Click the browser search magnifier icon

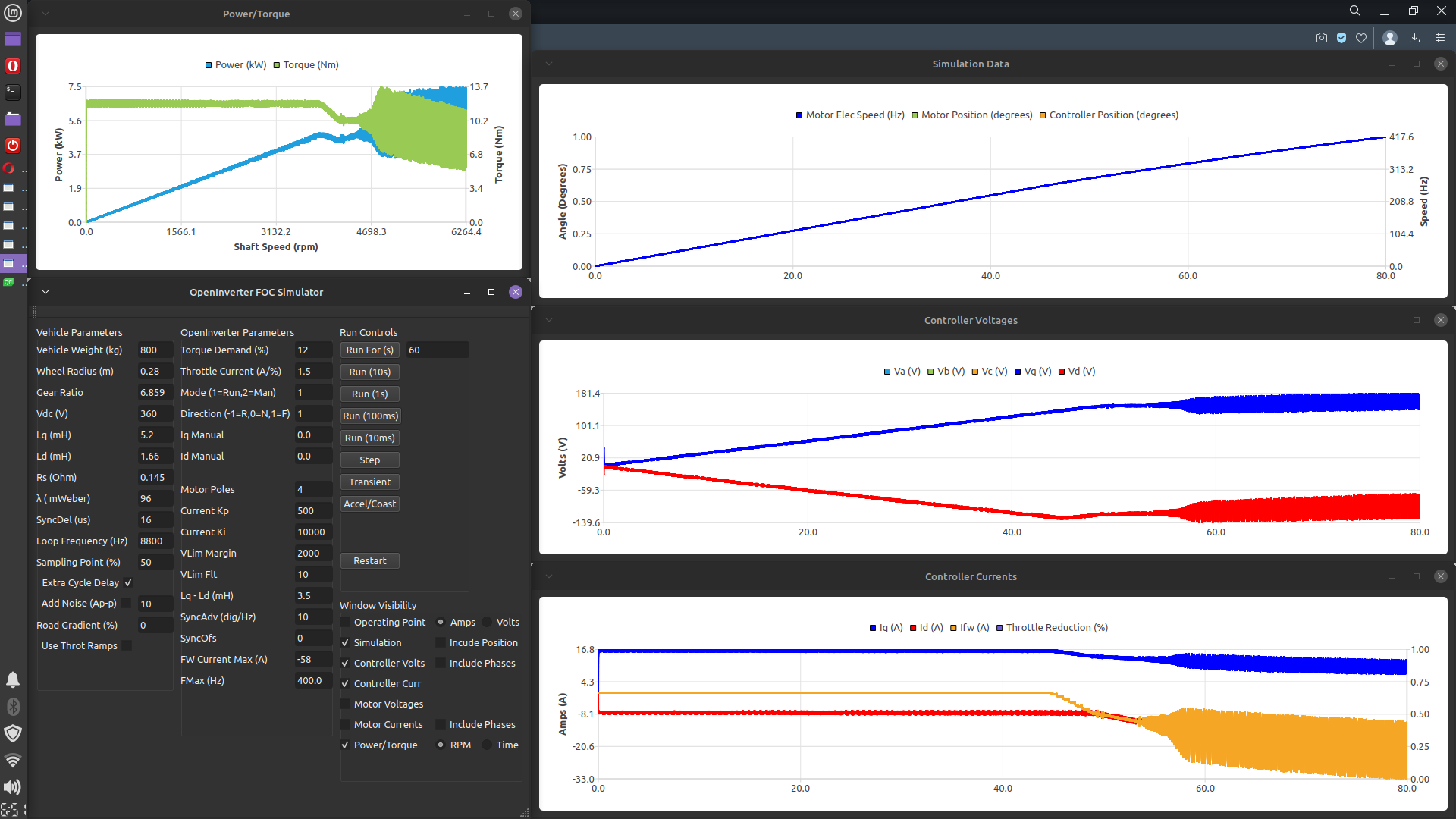click(x=1355, y=11)
